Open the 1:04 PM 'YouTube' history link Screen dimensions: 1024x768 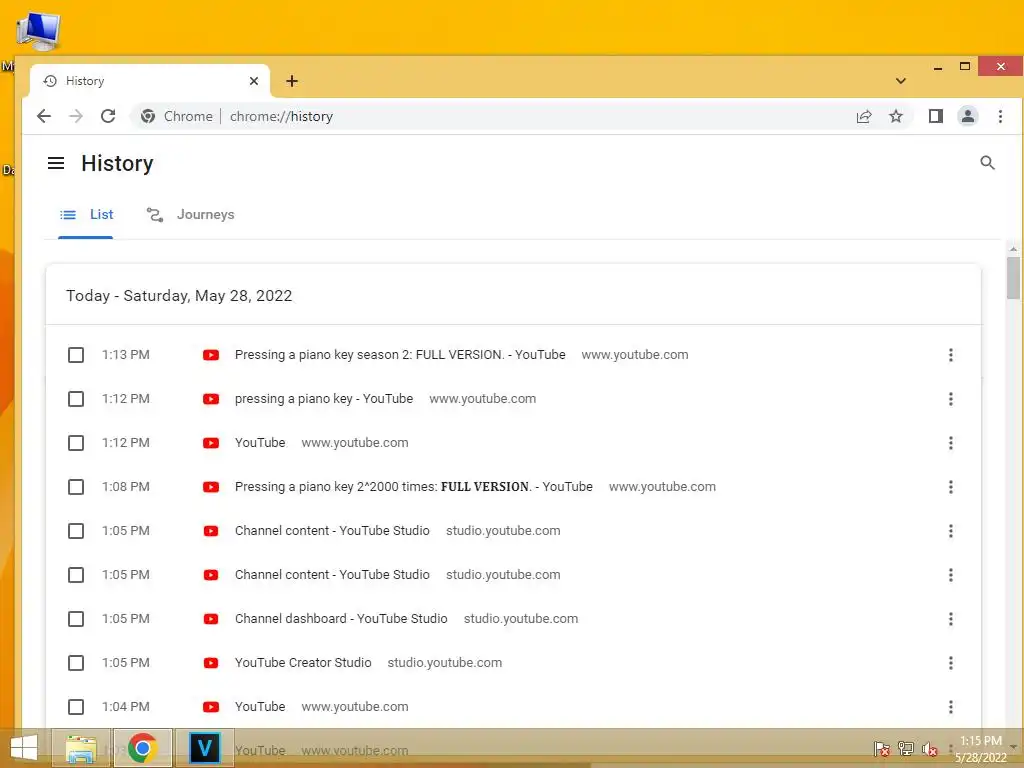click(260, 707)
